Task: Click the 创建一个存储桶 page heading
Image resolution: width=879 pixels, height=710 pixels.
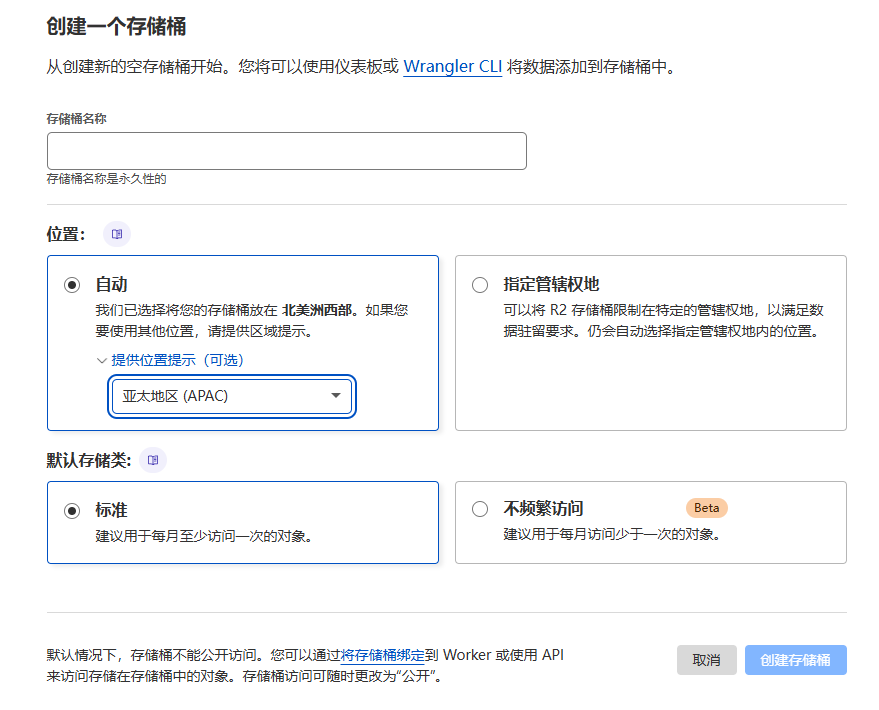Action: [116, 26]
